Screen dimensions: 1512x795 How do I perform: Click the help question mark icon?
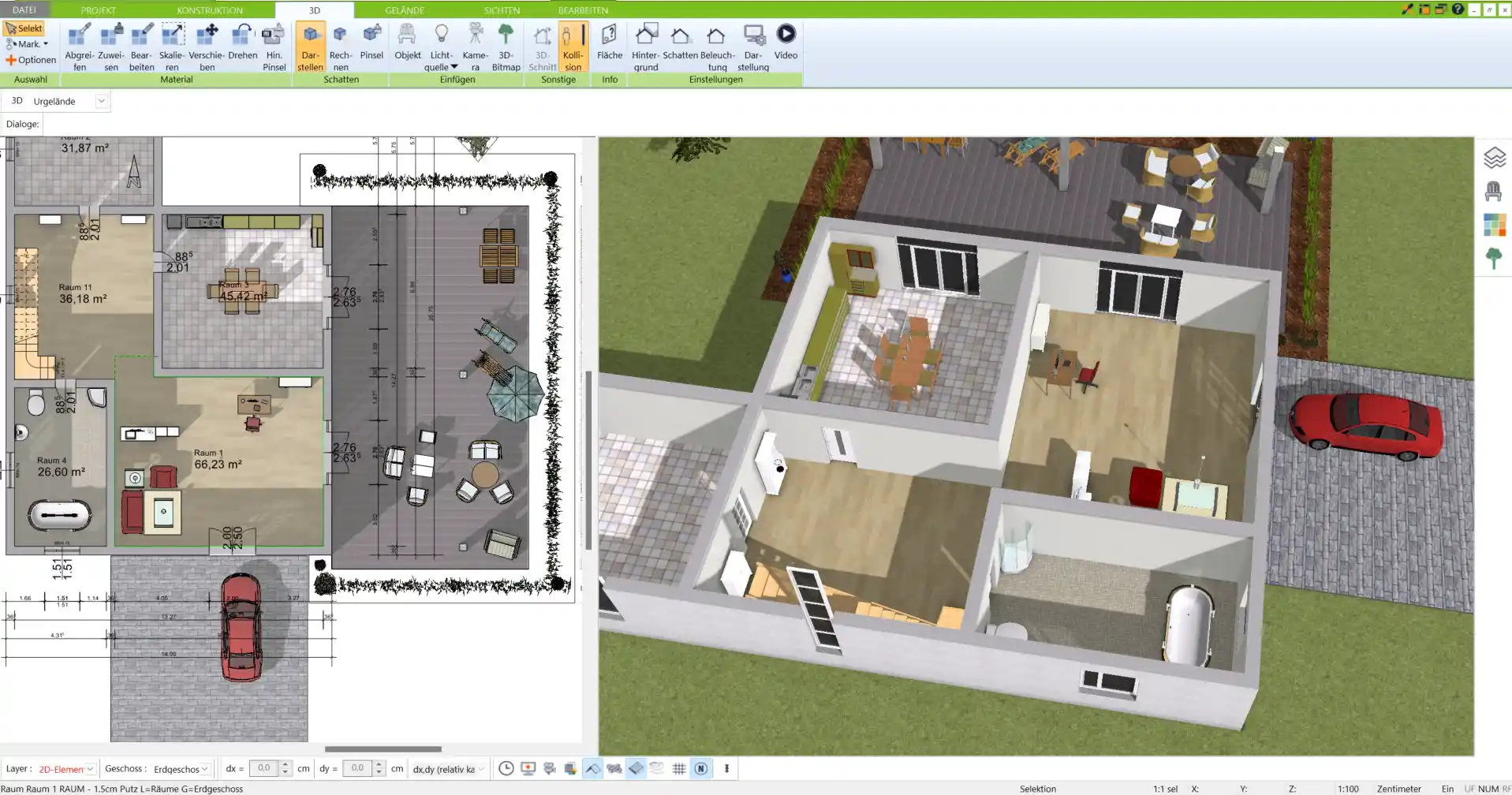click(1458, 9)
